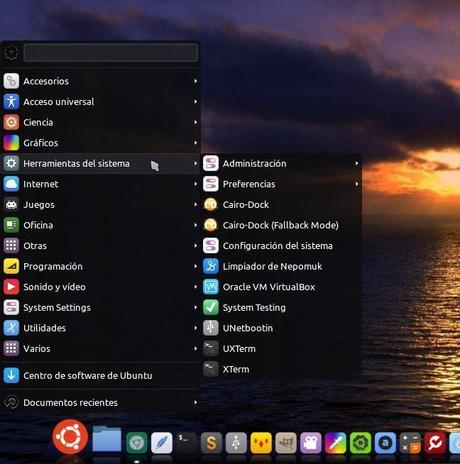Expand the Administración submenu arrow
Image resolution: width=460 pixels, height=464 pixels.
coord(357,163)
